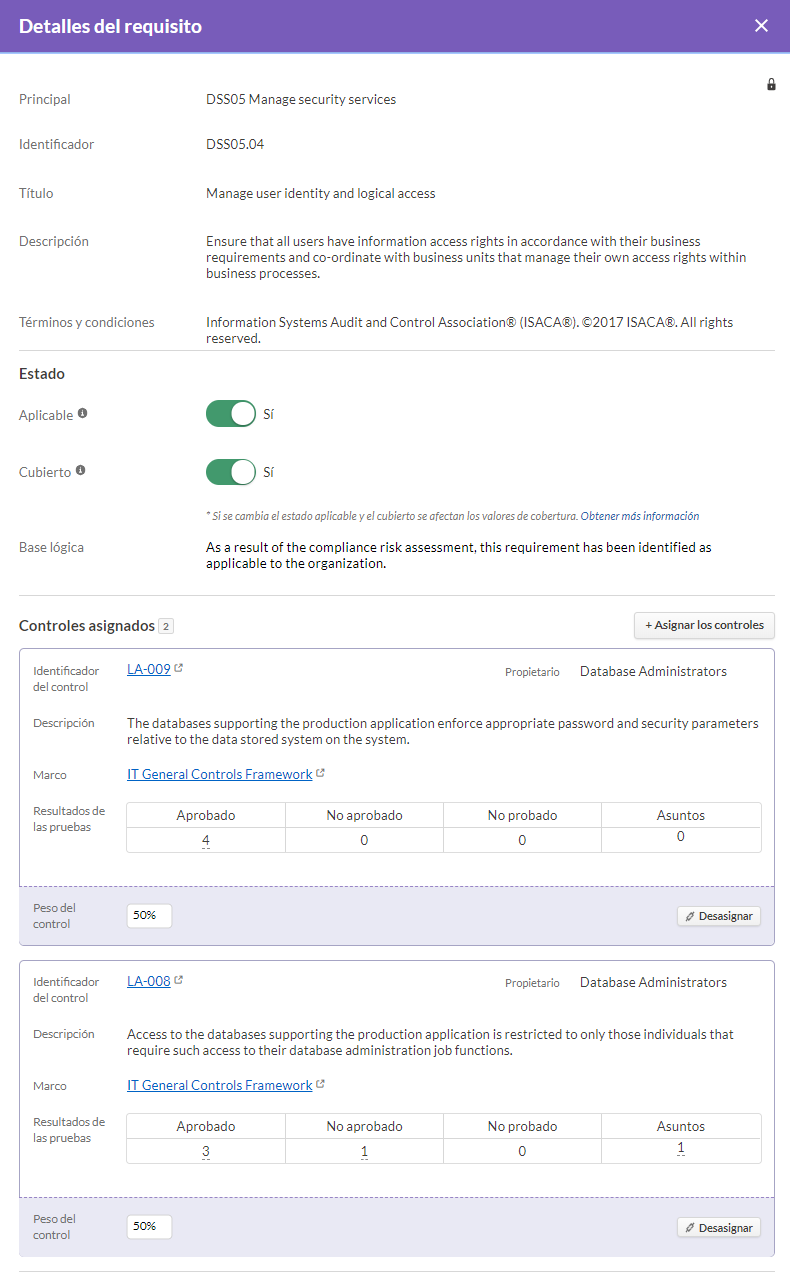Click the Database Administrators owner of LA-009
The height and width of the screenshot is (1281, 790).
click(653, 671)
